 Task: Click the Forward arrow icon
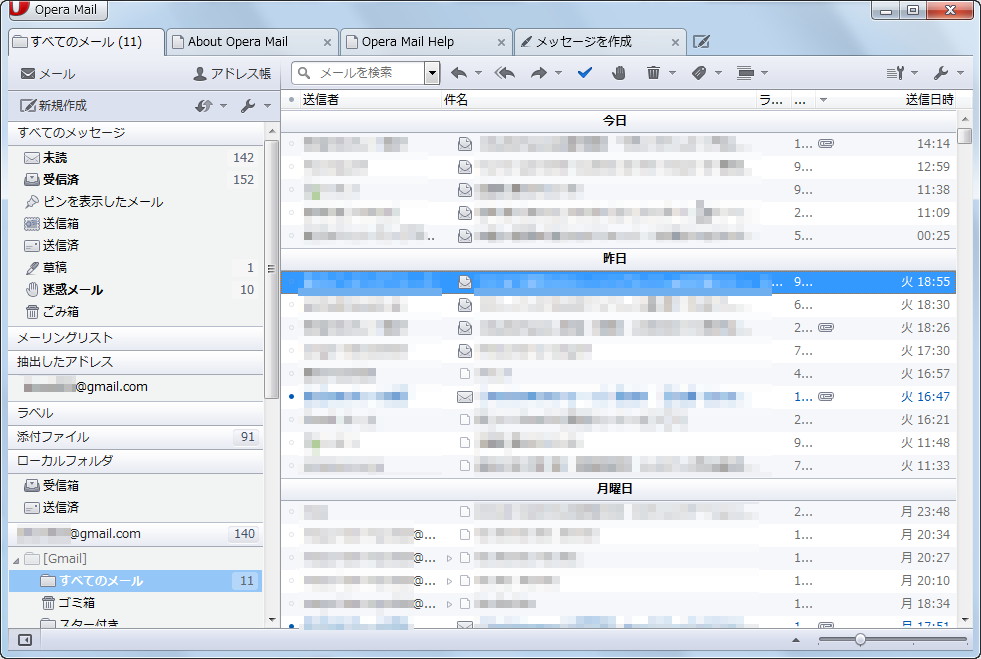click(538, 73)
